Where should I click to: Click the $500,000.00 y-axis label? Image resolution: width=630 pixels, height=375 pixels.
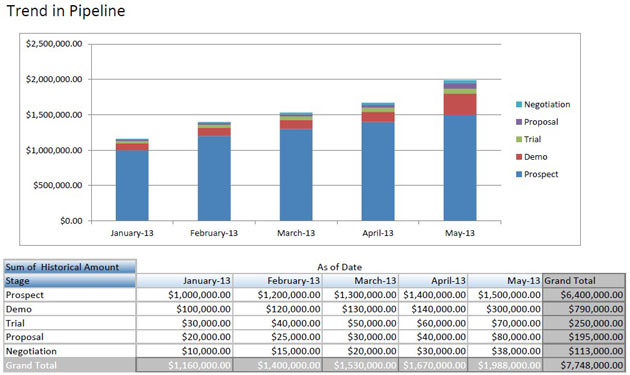tap(58, 185)
